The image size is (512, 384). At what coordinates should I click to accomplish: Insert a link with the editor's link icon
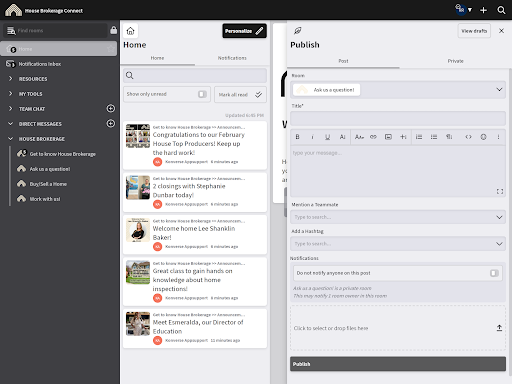373,137
